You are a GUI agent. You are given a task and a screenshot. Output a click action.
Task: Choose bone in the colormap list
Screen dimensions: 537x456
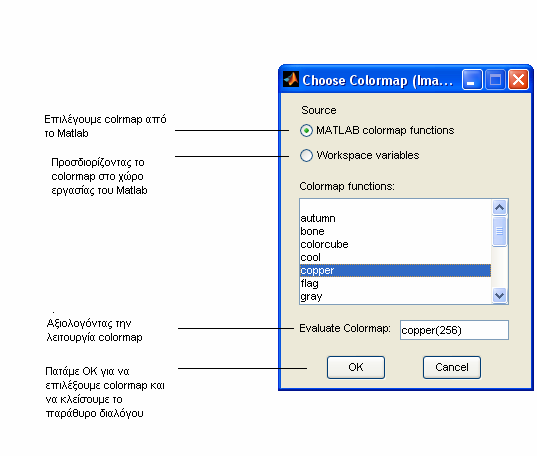coord(395,231)
